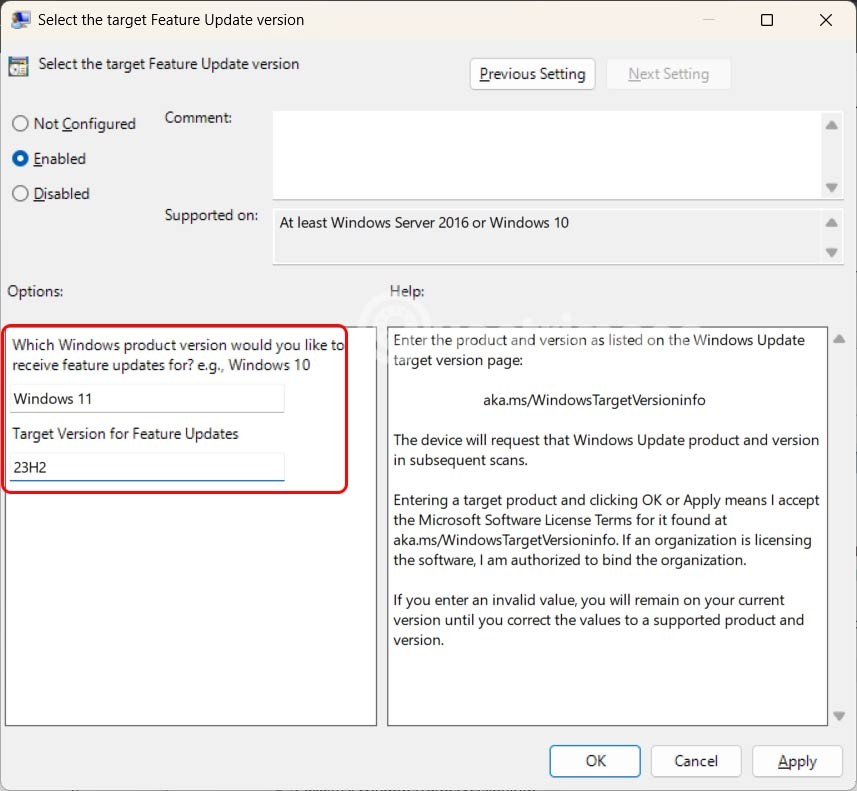Viewport: 857px width, 791px height.
Task: Set the policy to Disabled
Action: (x=20, y=194)
